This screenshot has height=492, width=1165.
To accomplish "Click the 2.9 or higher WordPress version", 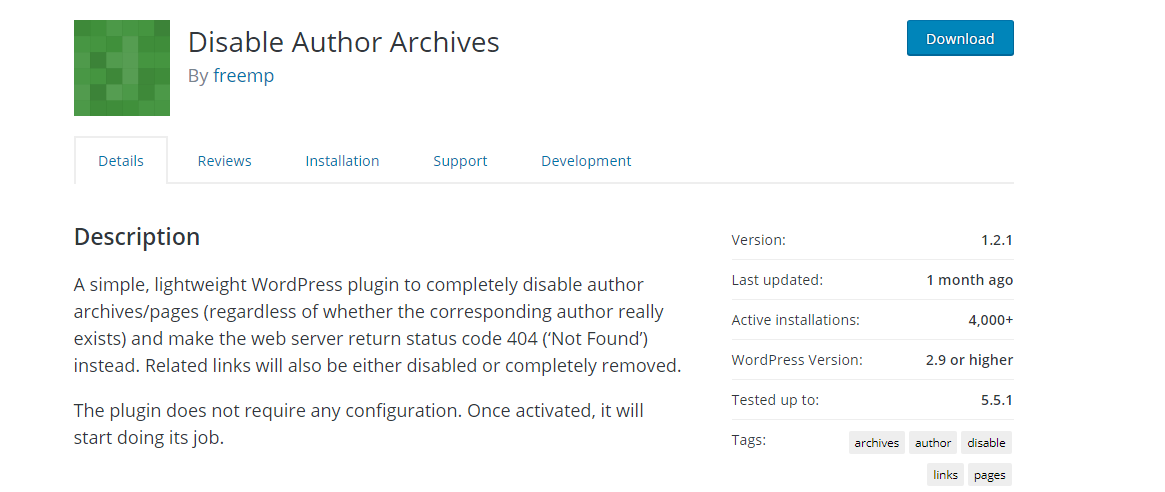I will point(970,360).
